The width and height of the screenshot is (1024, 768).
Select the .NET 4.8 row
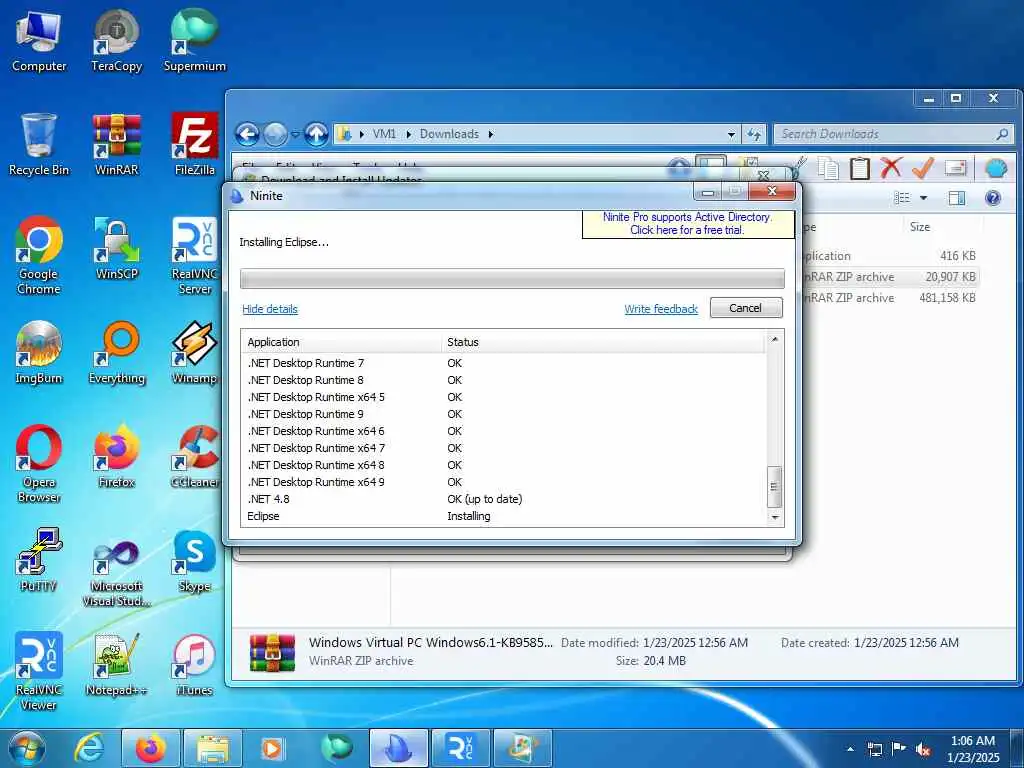[x=503, y=499]
